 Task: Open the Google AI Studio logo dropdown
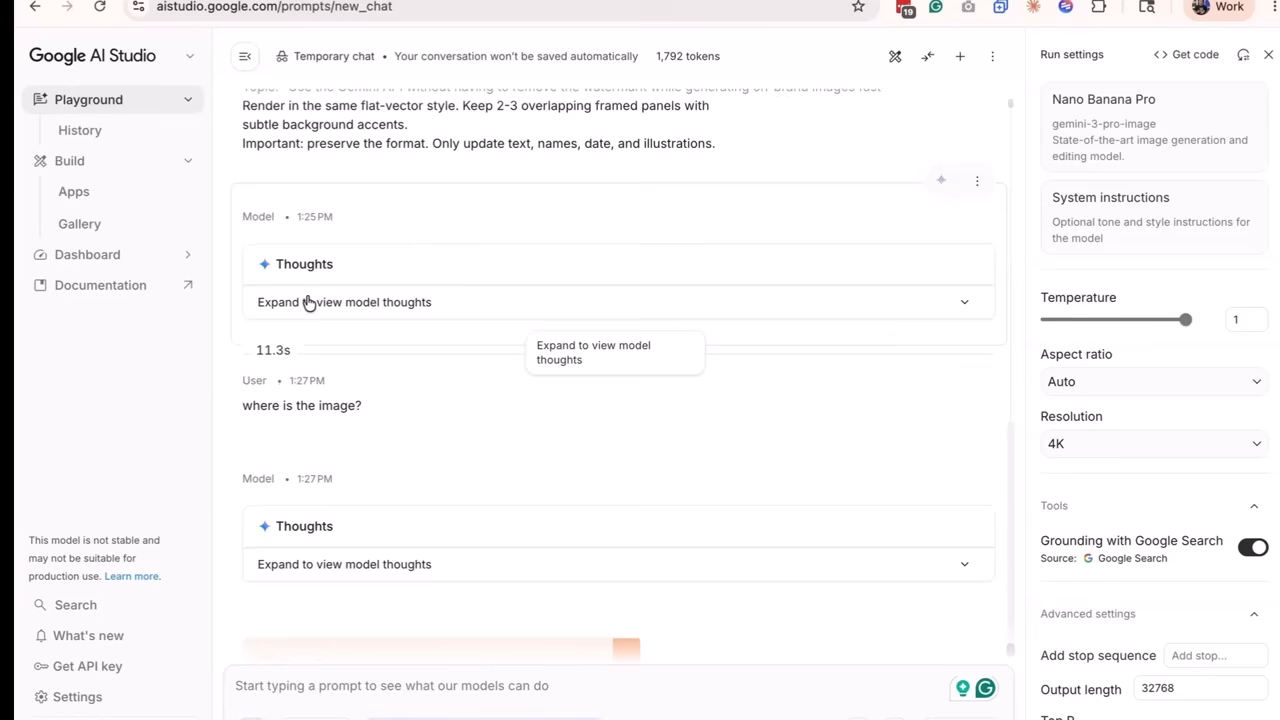[190, 56]
